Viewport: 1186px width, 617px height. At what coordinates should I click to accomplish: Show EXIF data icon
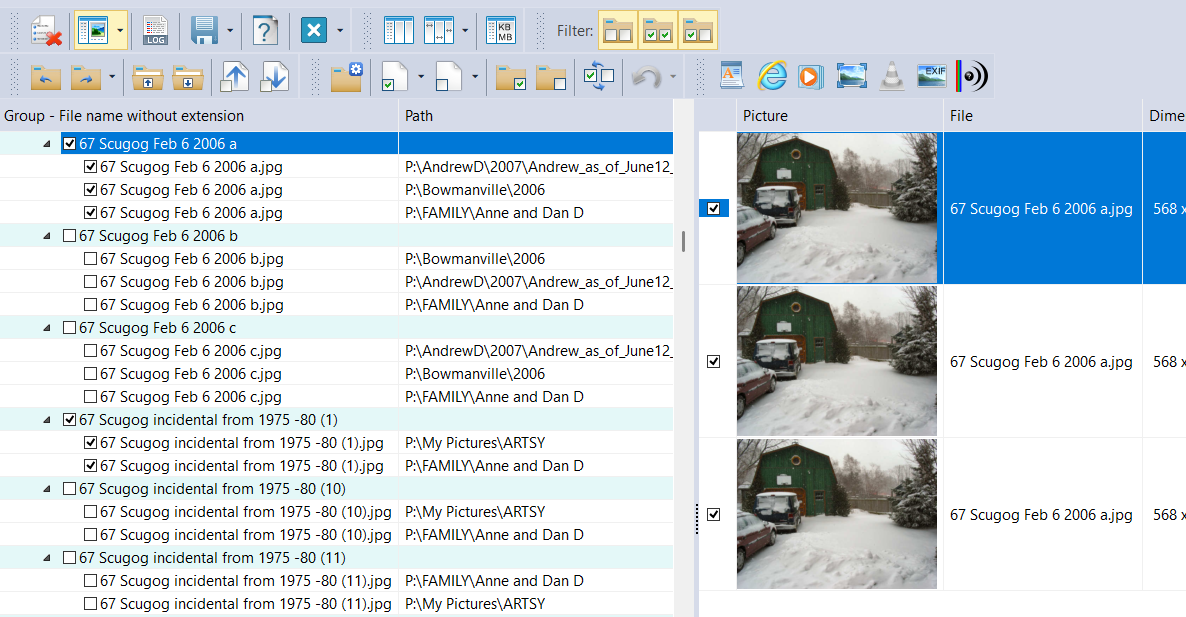pyautogui.click(x=931, y=76)
